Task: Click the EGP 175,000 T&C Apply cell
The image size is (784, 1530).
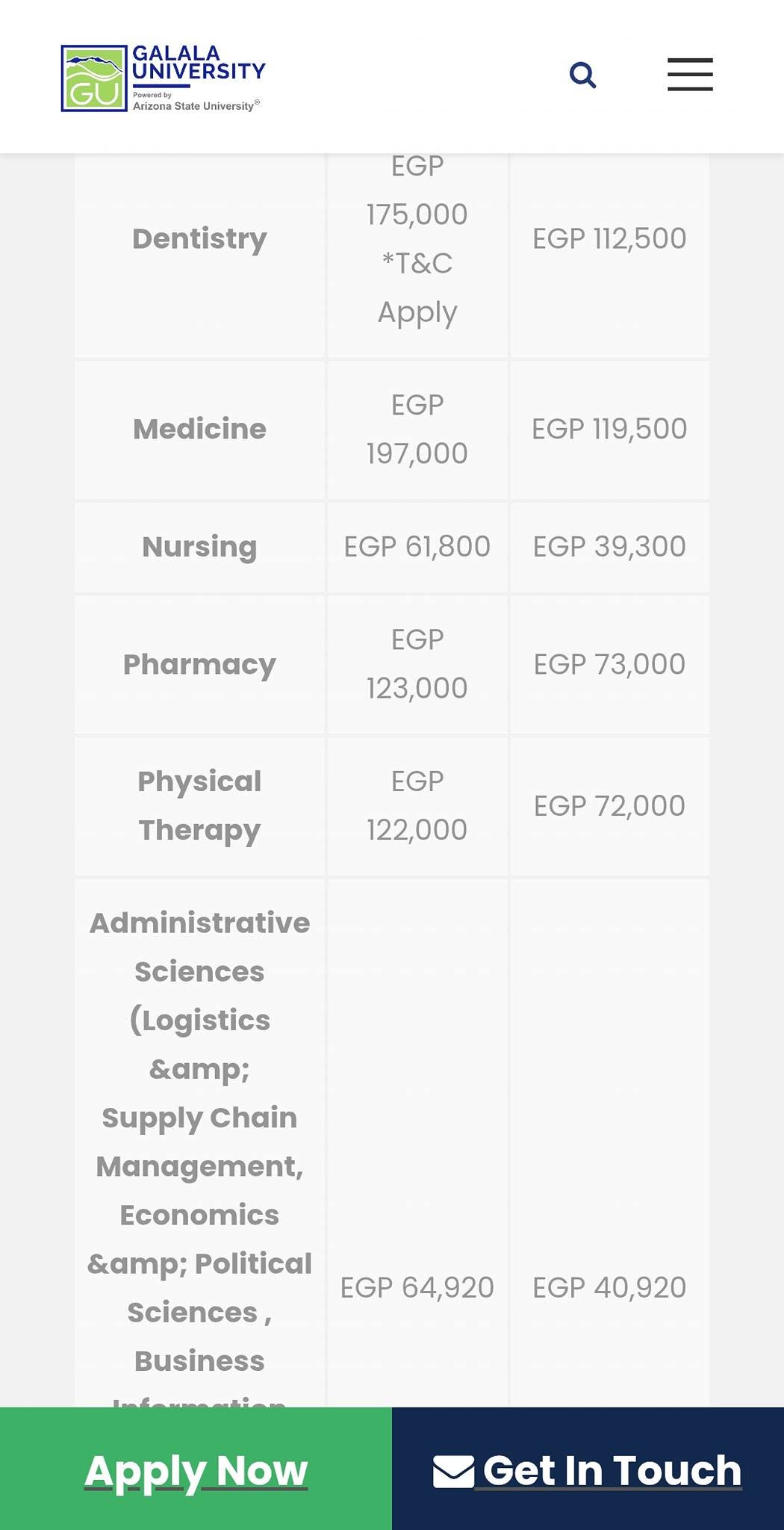Action: [417, 239]
